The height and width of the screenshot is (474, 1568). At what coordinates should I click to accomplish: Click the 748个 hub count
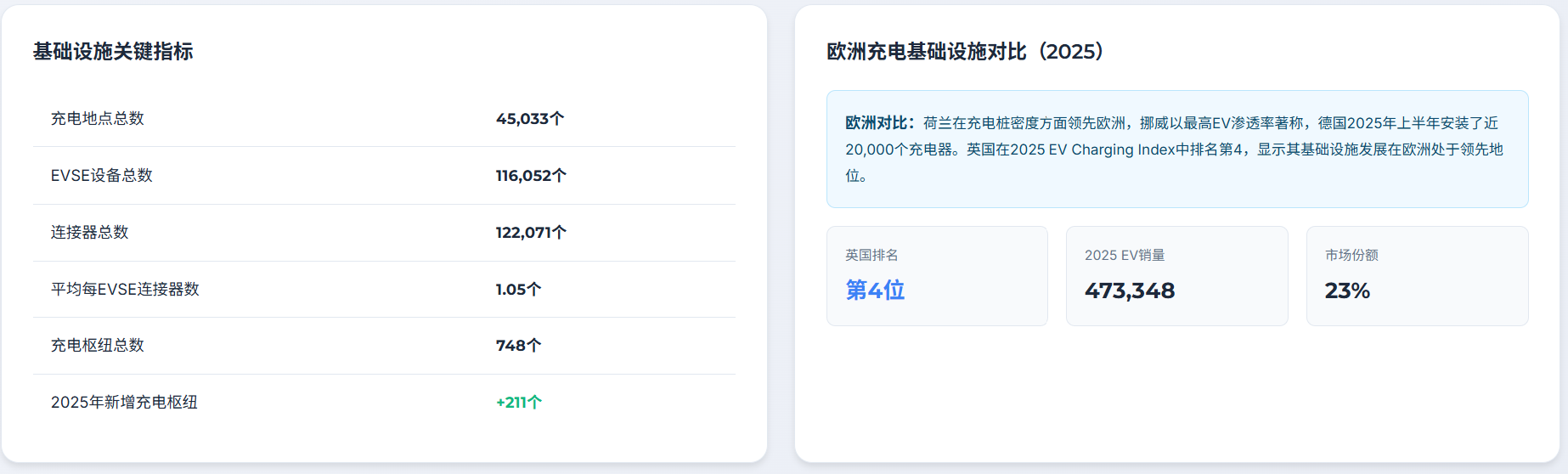tap(517, 346)
